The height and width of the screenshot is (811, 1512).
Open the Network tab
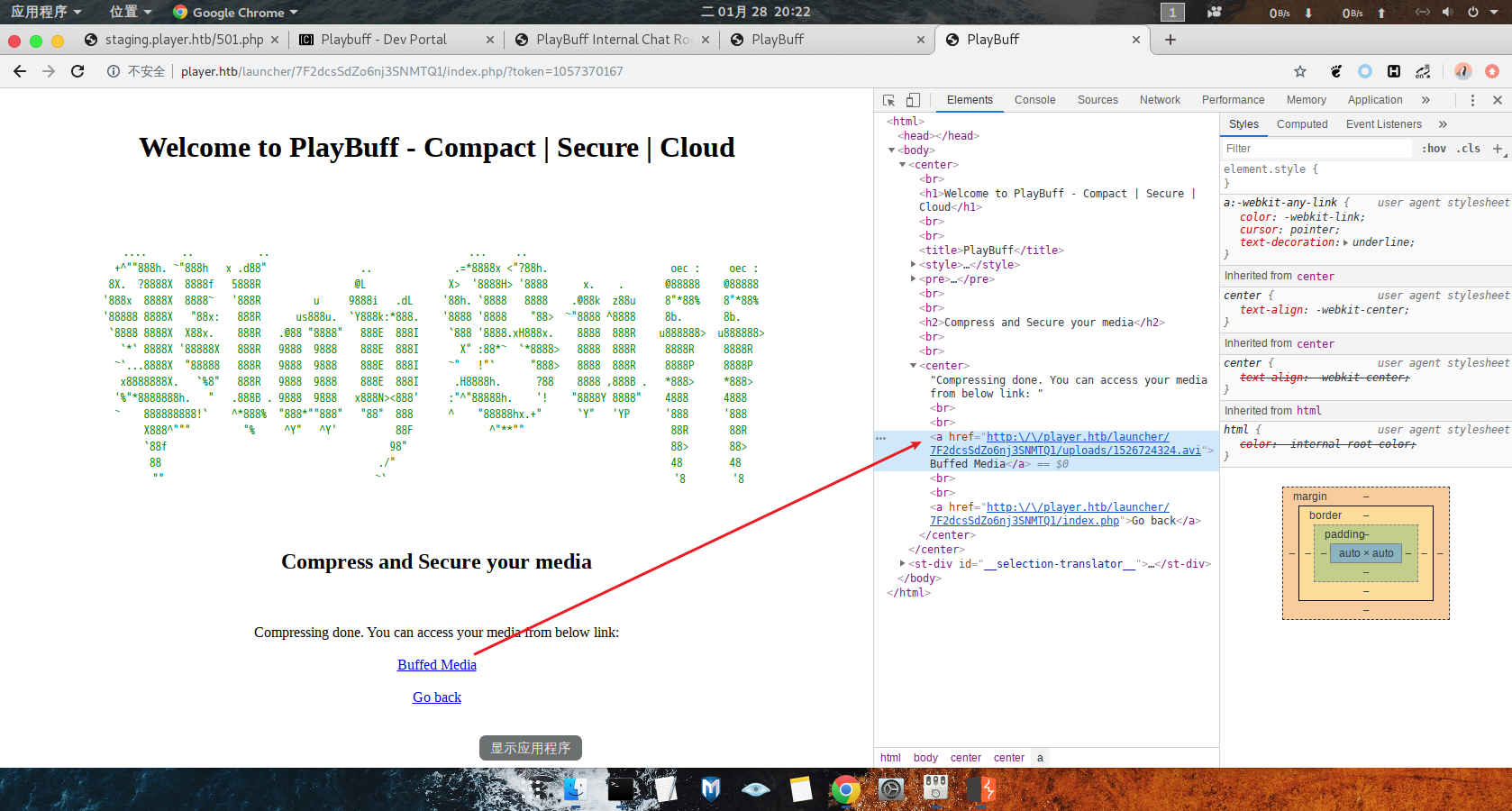pyautogui.click(x=1160, y=100)
